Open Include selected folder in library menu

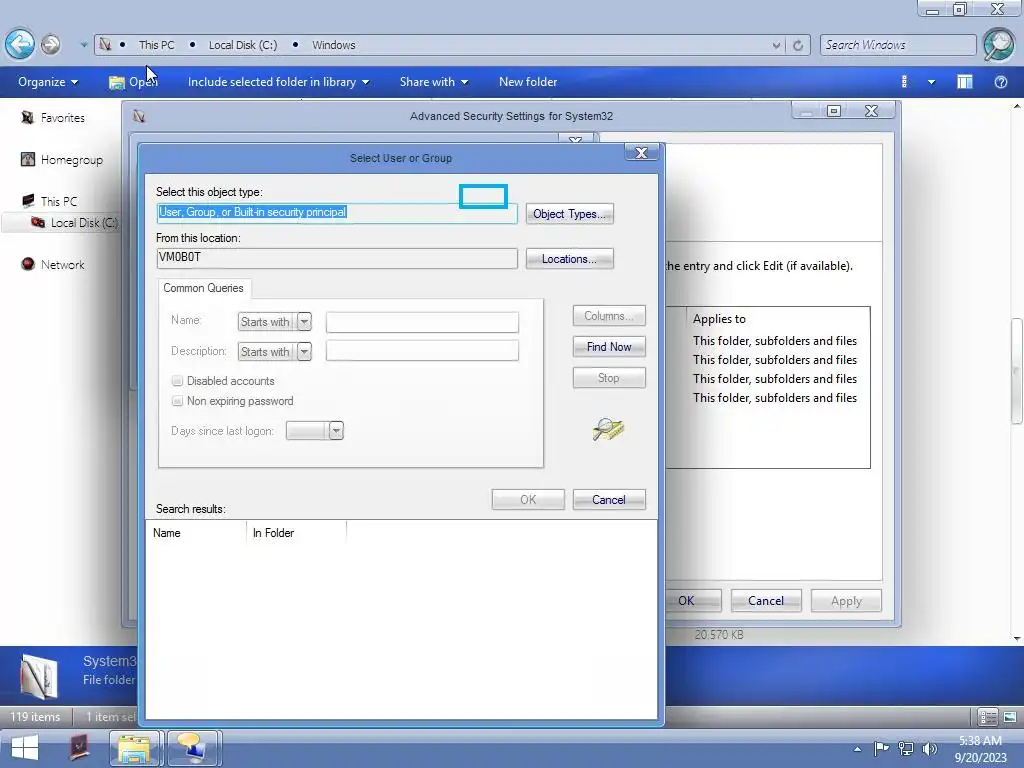pos(278,82)
